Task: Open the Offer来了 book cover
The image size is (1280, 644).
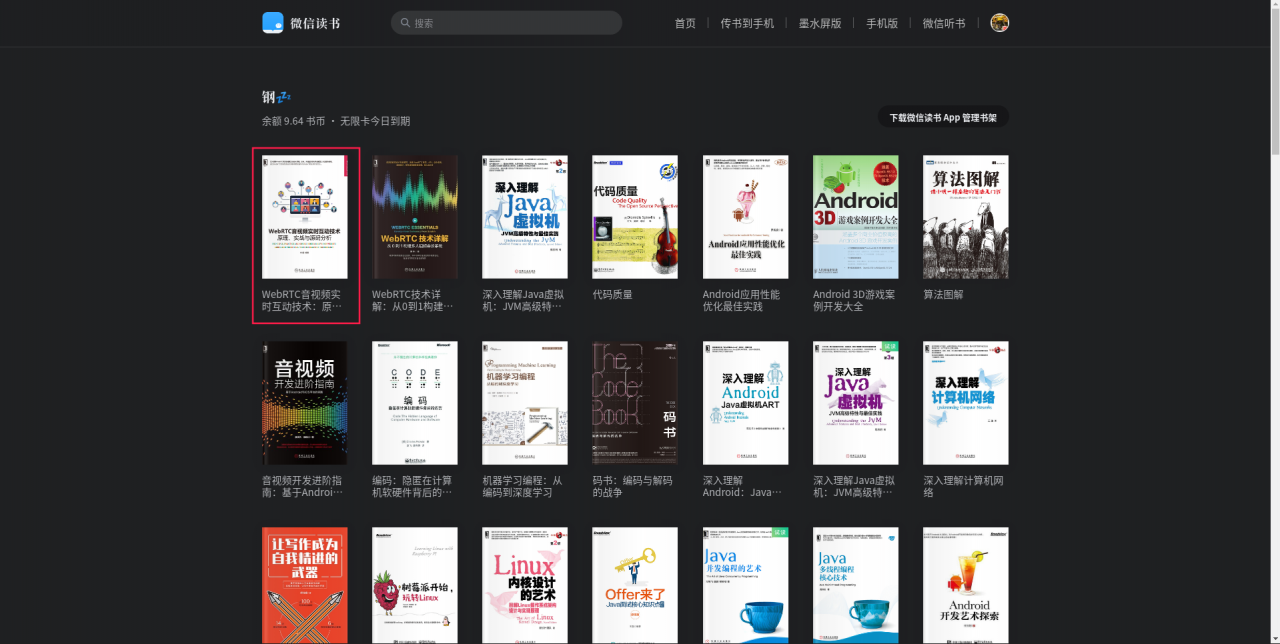Action: (635, 585)
